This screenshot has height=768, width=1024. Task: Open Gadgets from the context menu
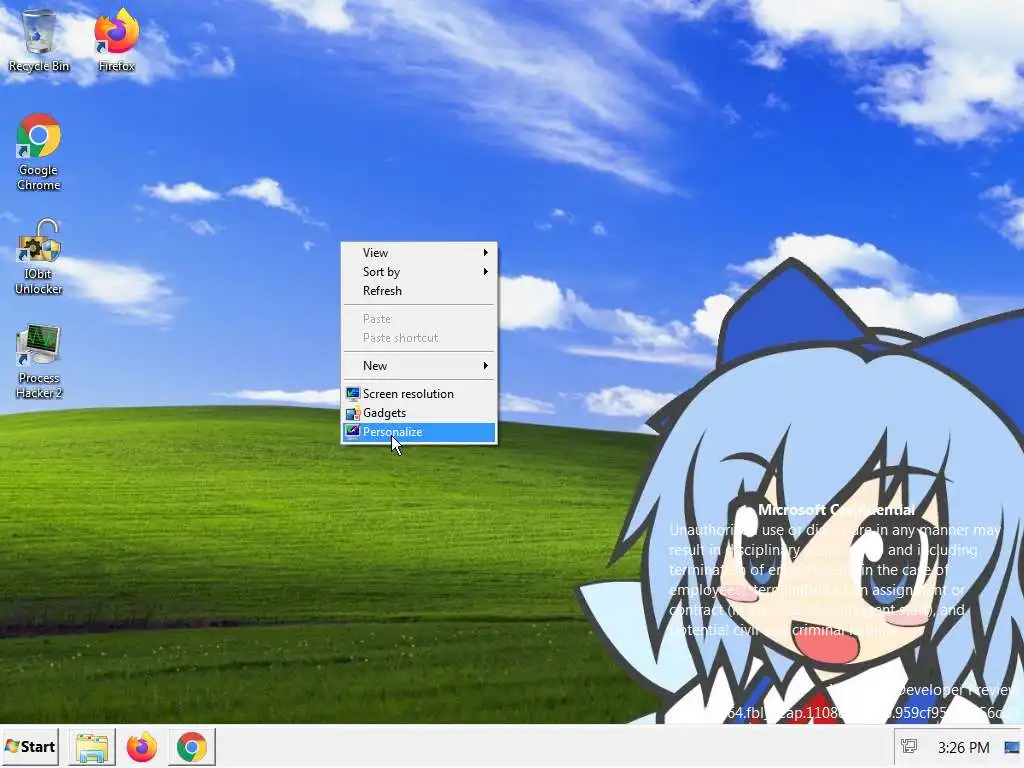(x=419, y=413)
